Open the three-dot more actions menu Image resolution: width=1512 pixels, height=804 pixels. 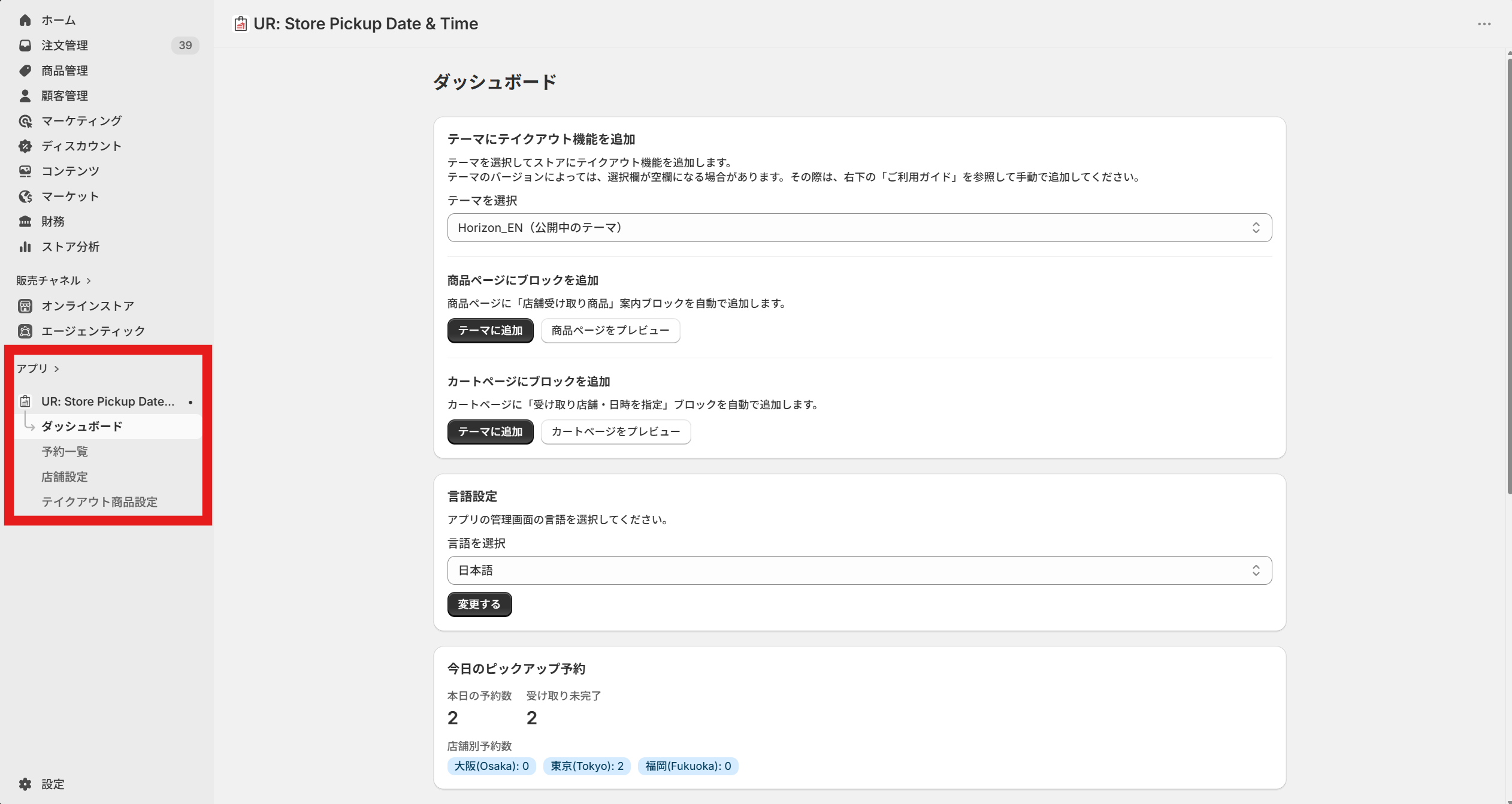pos(1484,24)
